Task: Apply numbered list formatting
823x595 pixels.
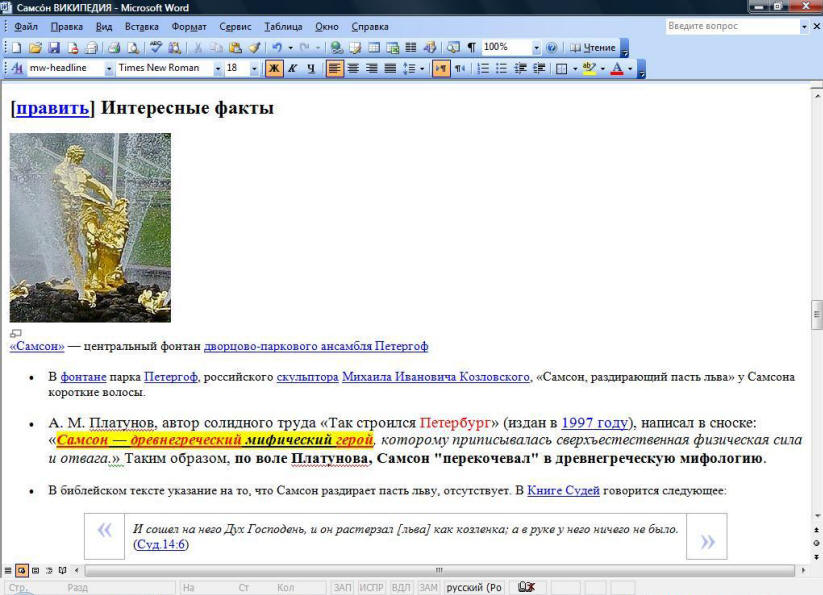Action: tap(483, 69)
